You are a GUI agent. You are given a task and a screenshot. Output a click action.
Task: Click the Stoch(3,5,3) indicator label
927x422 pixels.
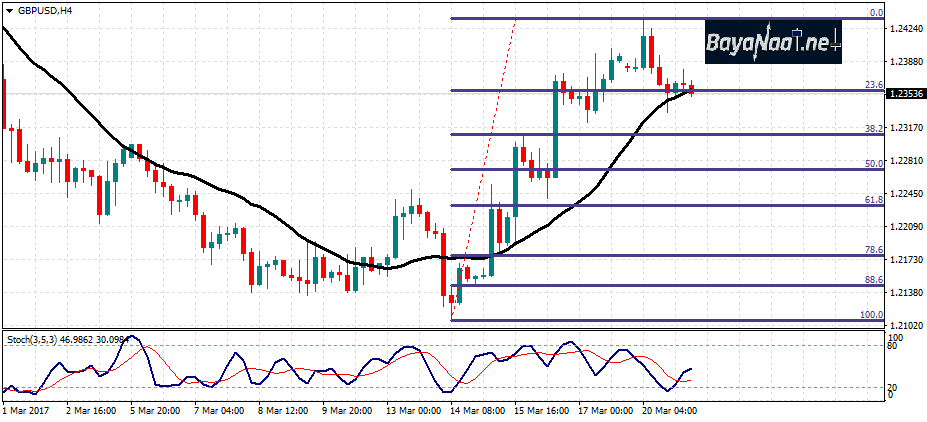67,340
